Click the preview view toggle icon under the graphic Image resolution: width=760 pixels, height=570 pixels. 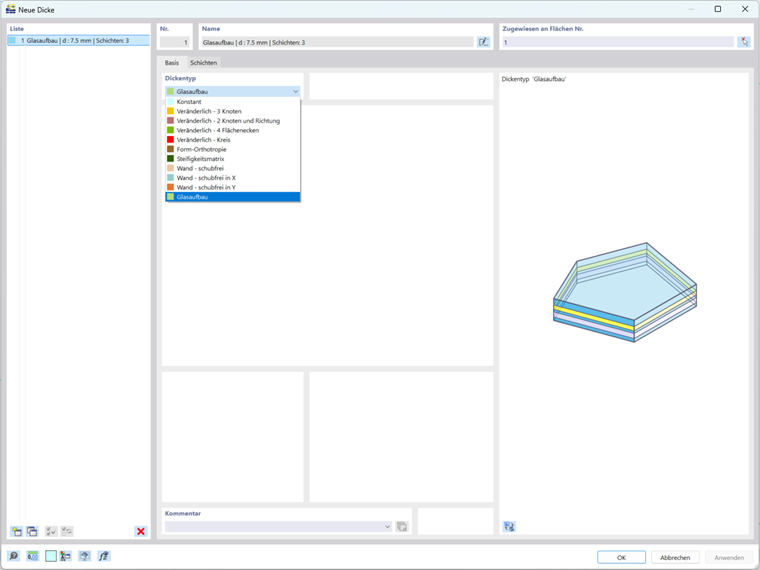[x=509, y=526]
